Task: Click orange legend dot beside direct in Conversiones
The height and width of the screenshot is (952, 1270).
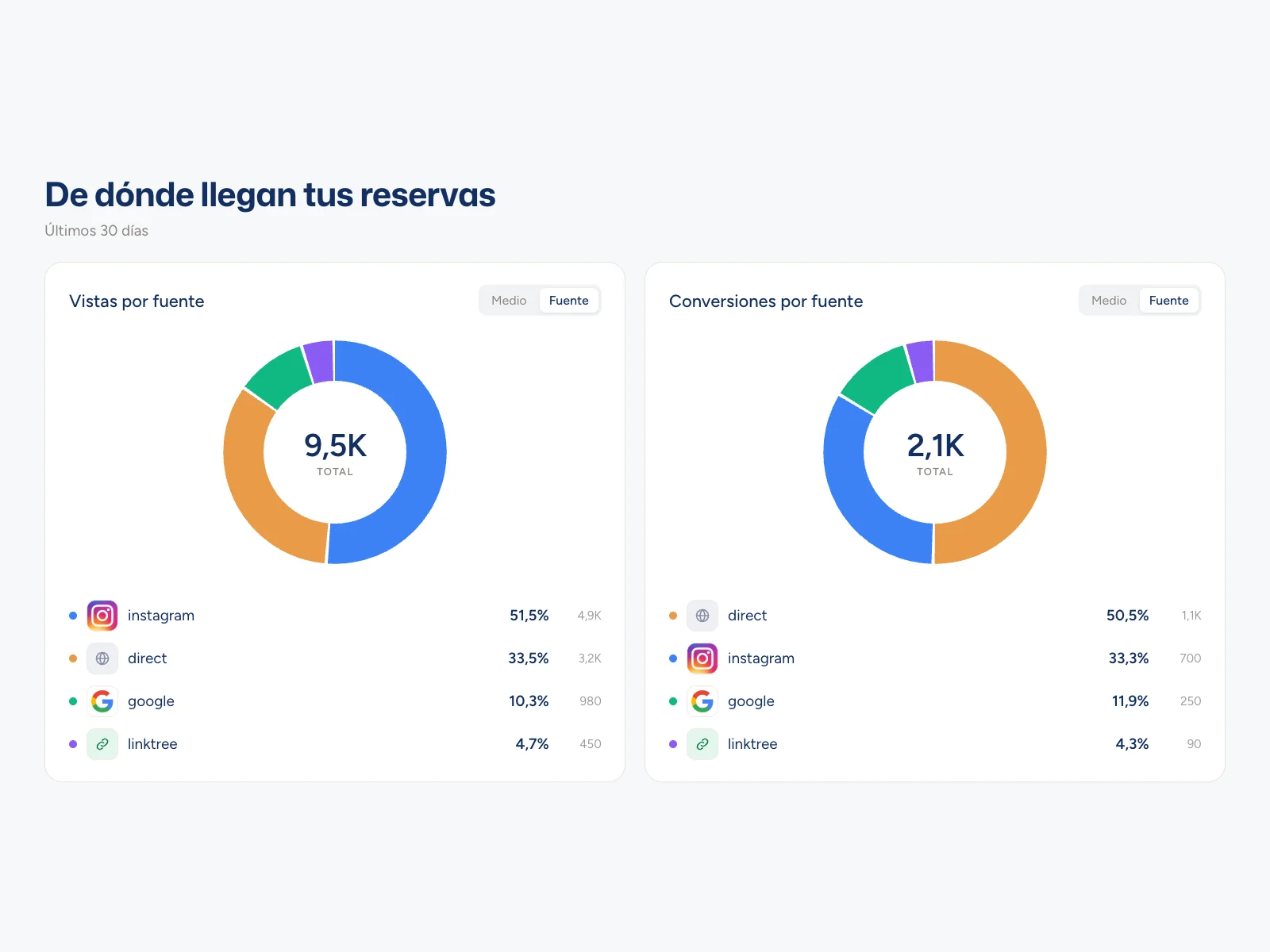Action: 673,616
